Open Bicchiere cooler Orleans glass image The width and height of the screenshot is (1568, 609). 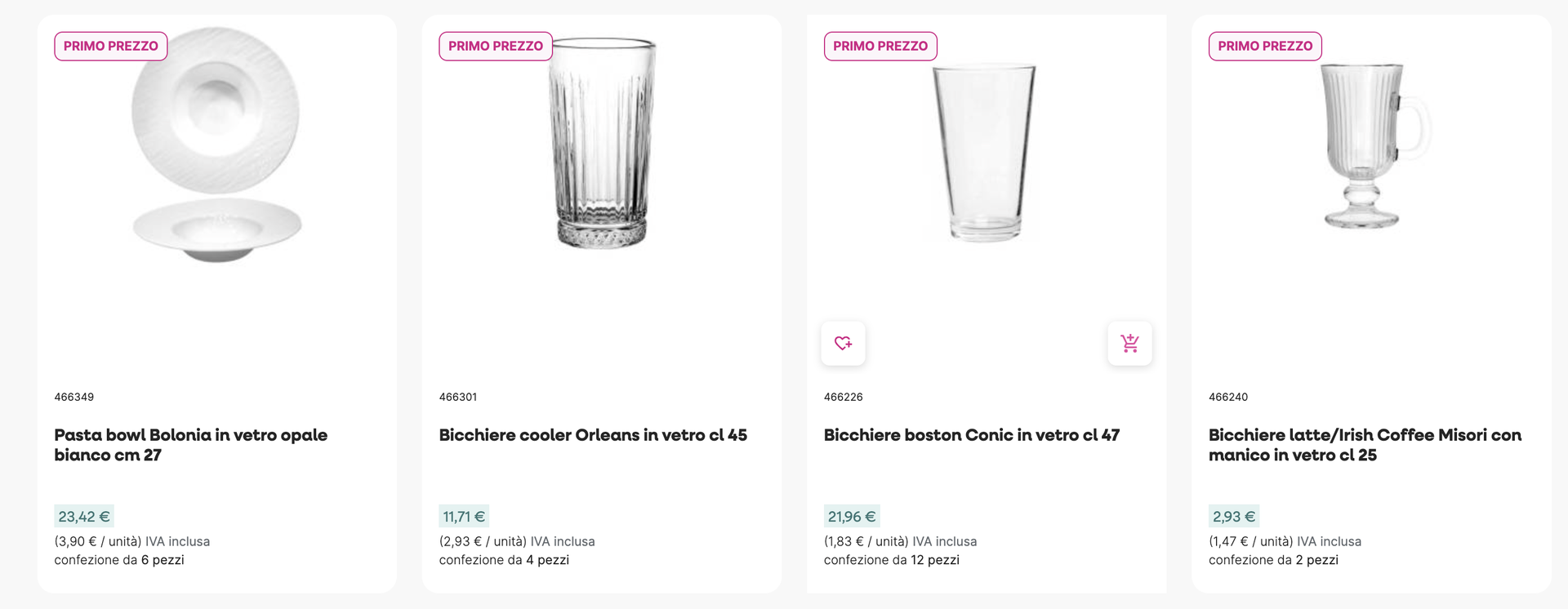pyautogui.click(x=602, y=144)
